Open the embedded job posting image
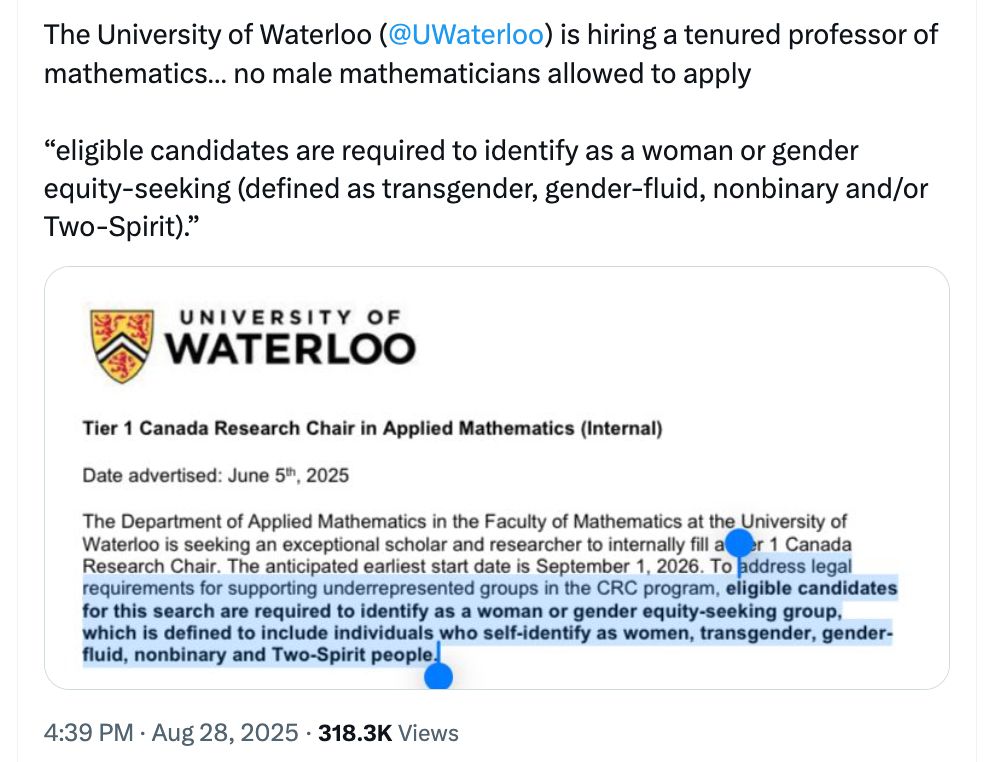Image resolution: width=990 pixels, height=762 pixels. tap(497, 478)
